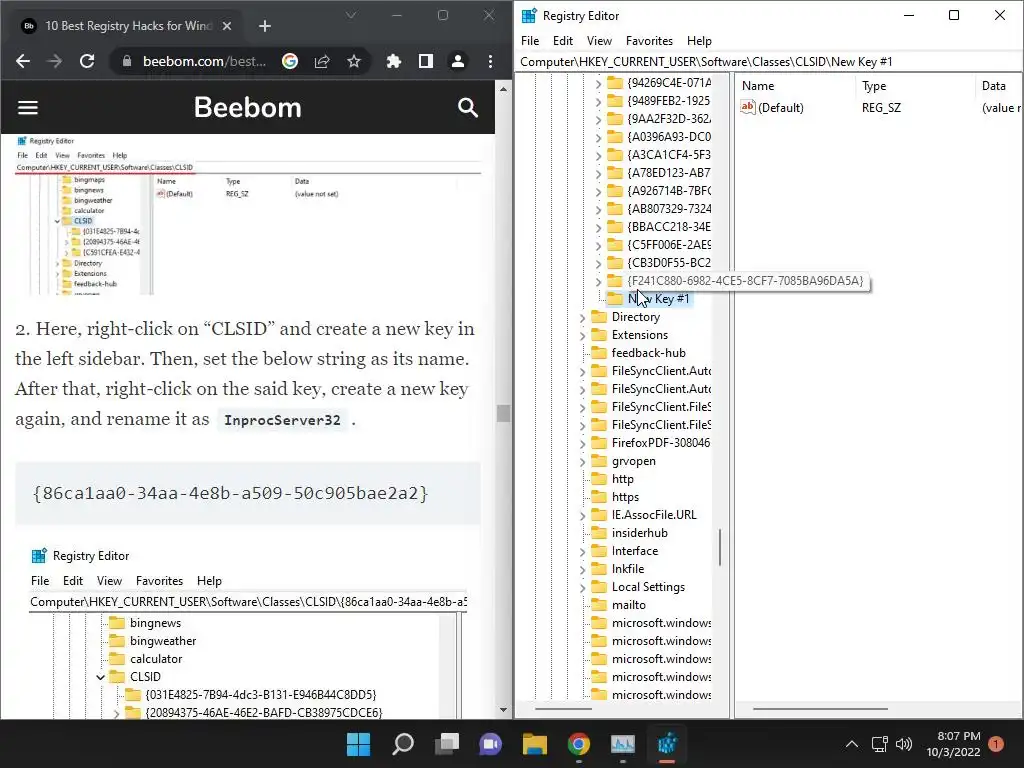Expand the {A0396A93 key

(x=598, y=138)
